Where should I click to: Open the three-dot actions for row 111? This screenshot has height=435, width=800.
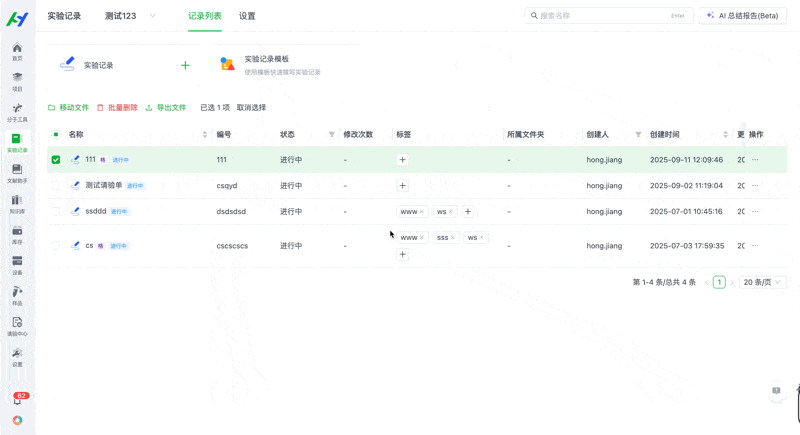tap(755, 160)
